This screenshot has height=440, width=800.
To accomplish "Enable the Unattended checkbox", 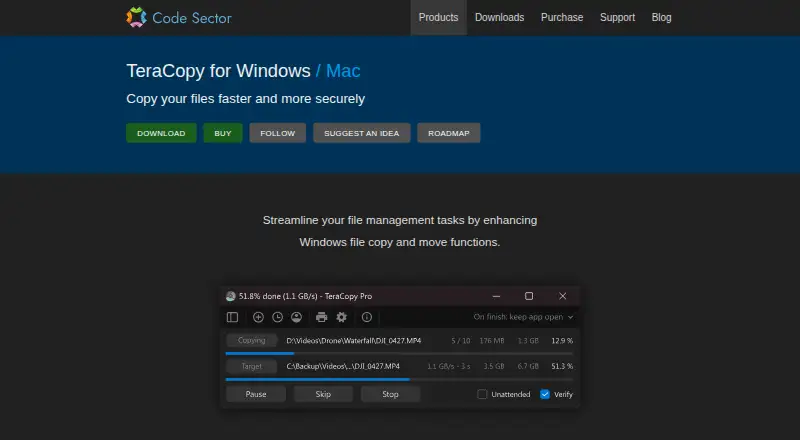I will pyautogui.click(x=482, y=394).
